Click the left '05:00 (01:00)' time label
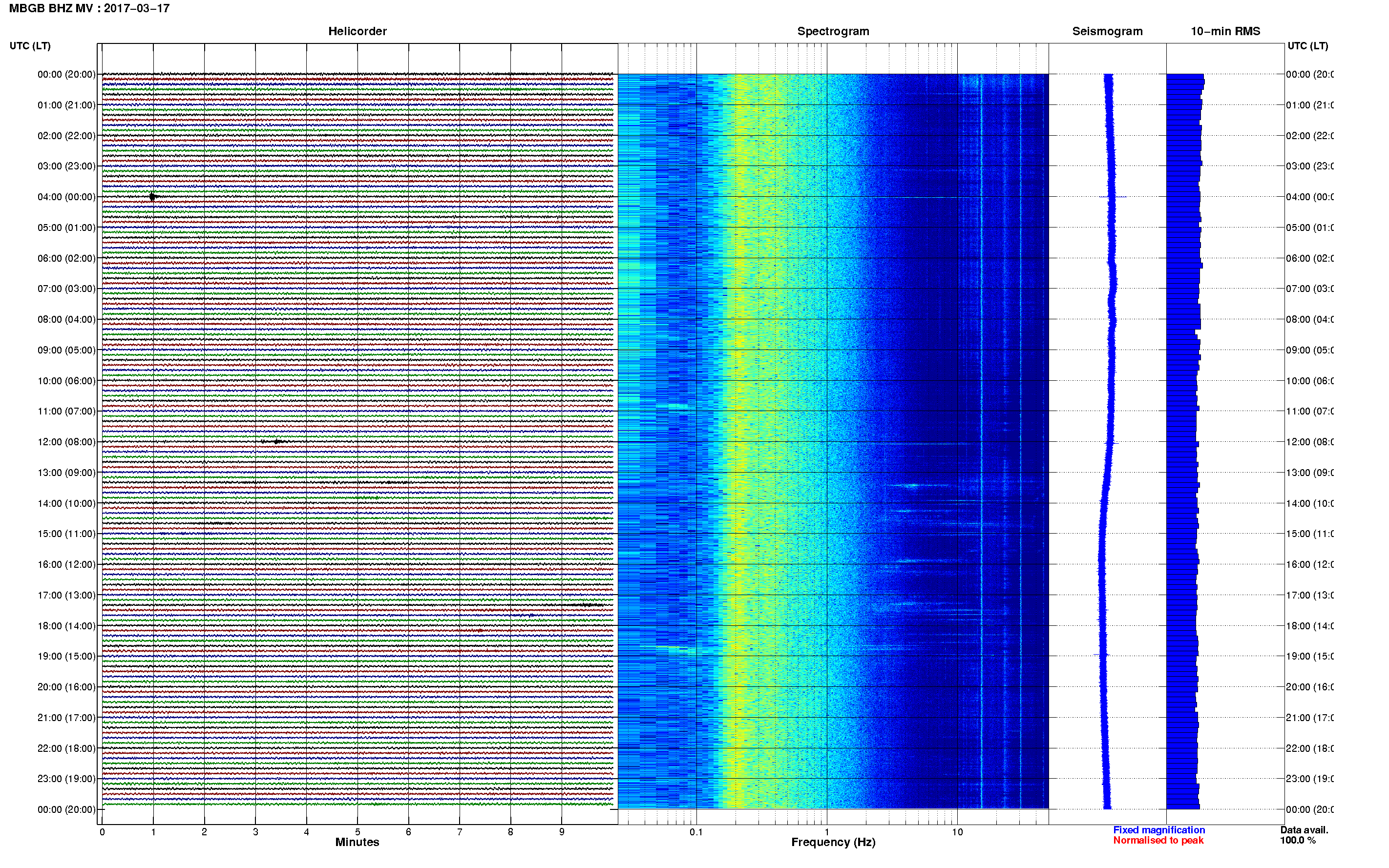This screenshot has width=1389, height=868. pos(66,227)
